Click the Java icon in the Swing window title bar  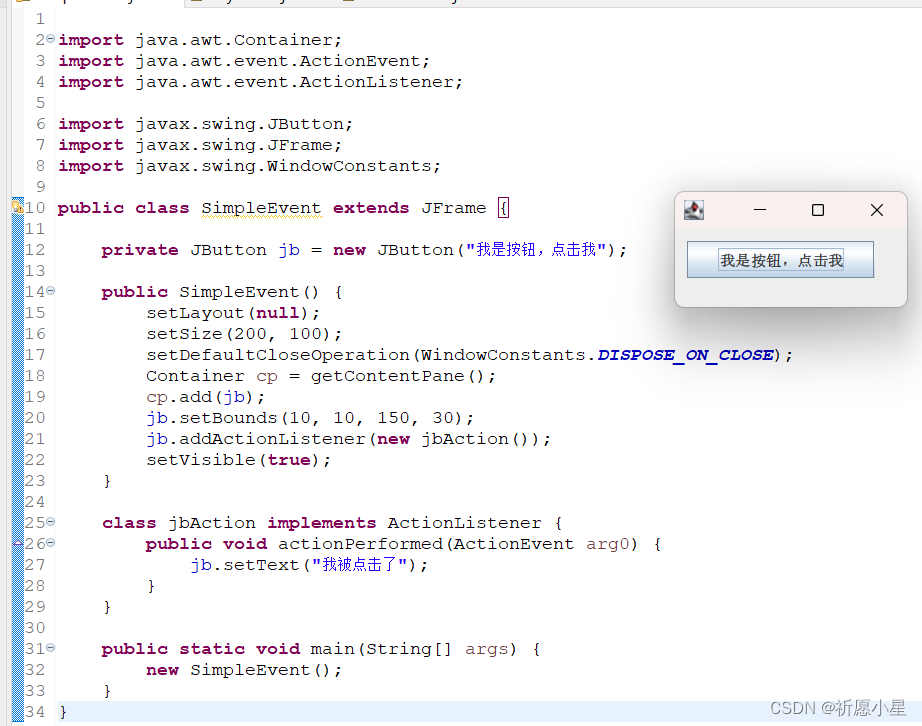pos(694,211)
